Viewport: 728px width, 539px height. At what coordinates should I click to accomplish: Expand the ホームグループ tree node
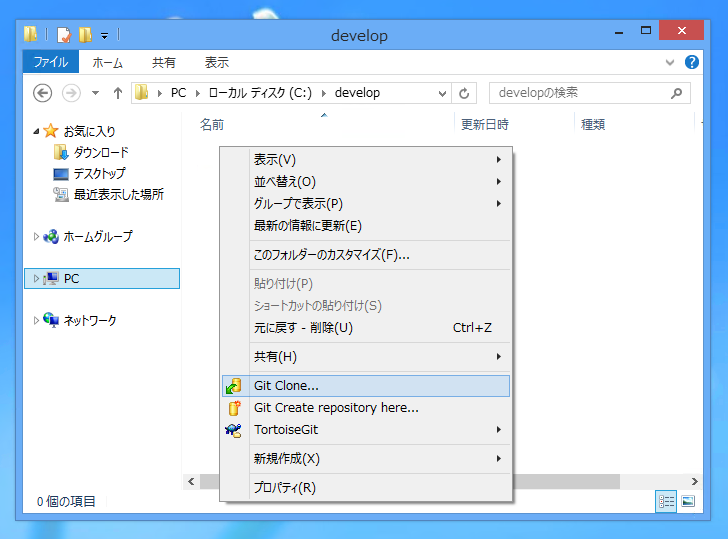[x=36, y=237]
